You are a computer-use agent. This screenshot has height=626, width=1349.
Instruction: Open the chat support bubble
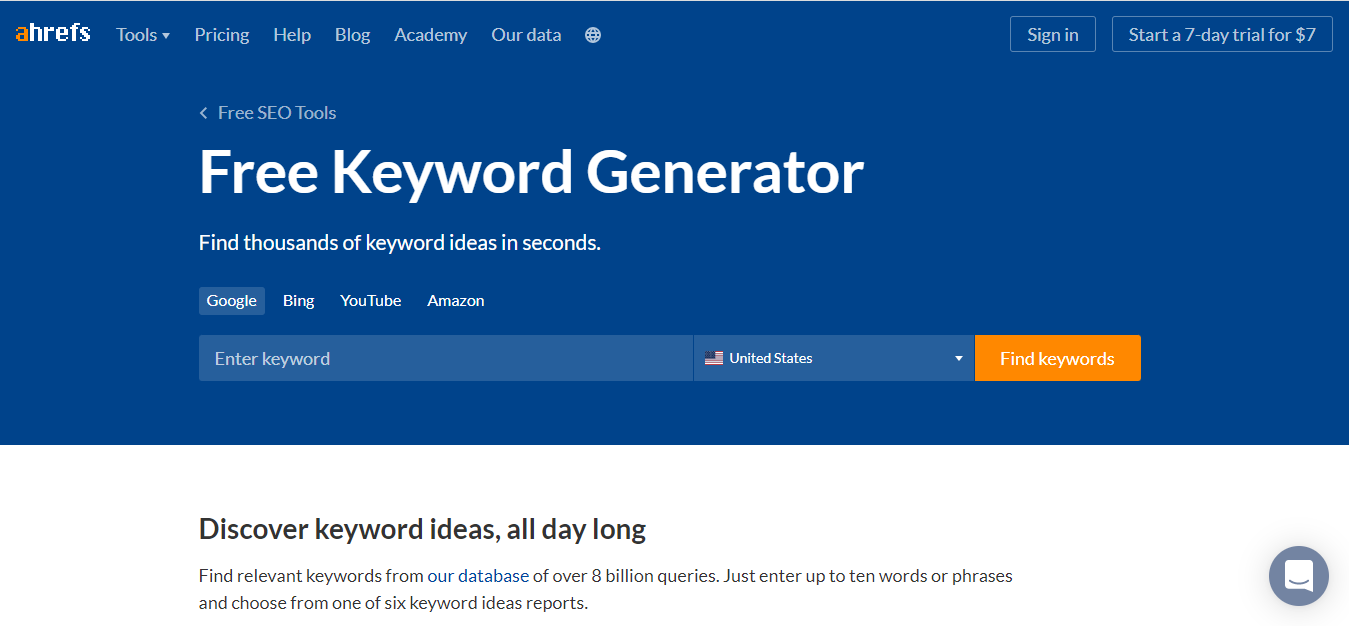coord(1298,576)
